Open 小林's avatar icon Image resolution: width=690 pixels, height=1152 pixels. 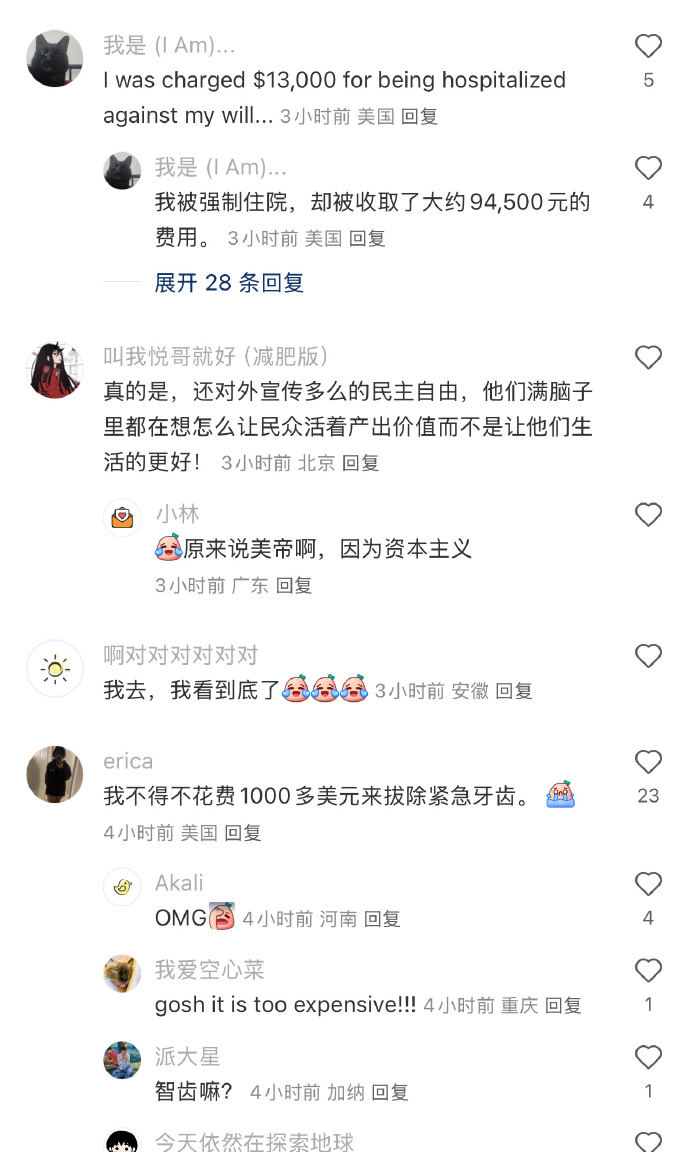[122, 518]
